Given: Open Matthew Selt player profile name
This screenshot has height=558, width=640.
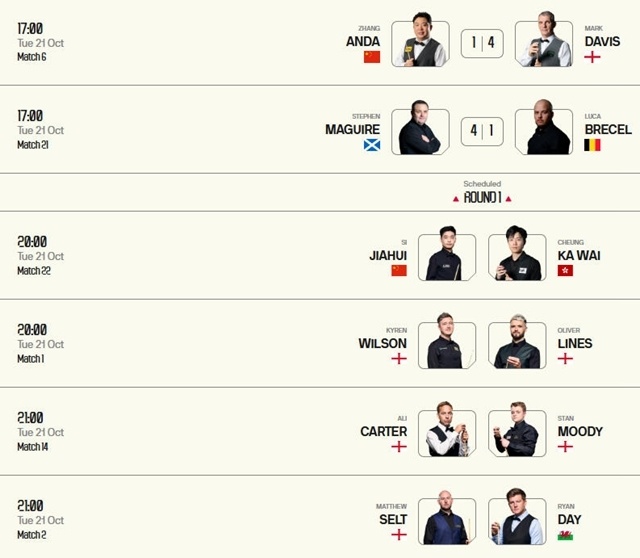Looking at the screenshot, I should pos(391,519).
